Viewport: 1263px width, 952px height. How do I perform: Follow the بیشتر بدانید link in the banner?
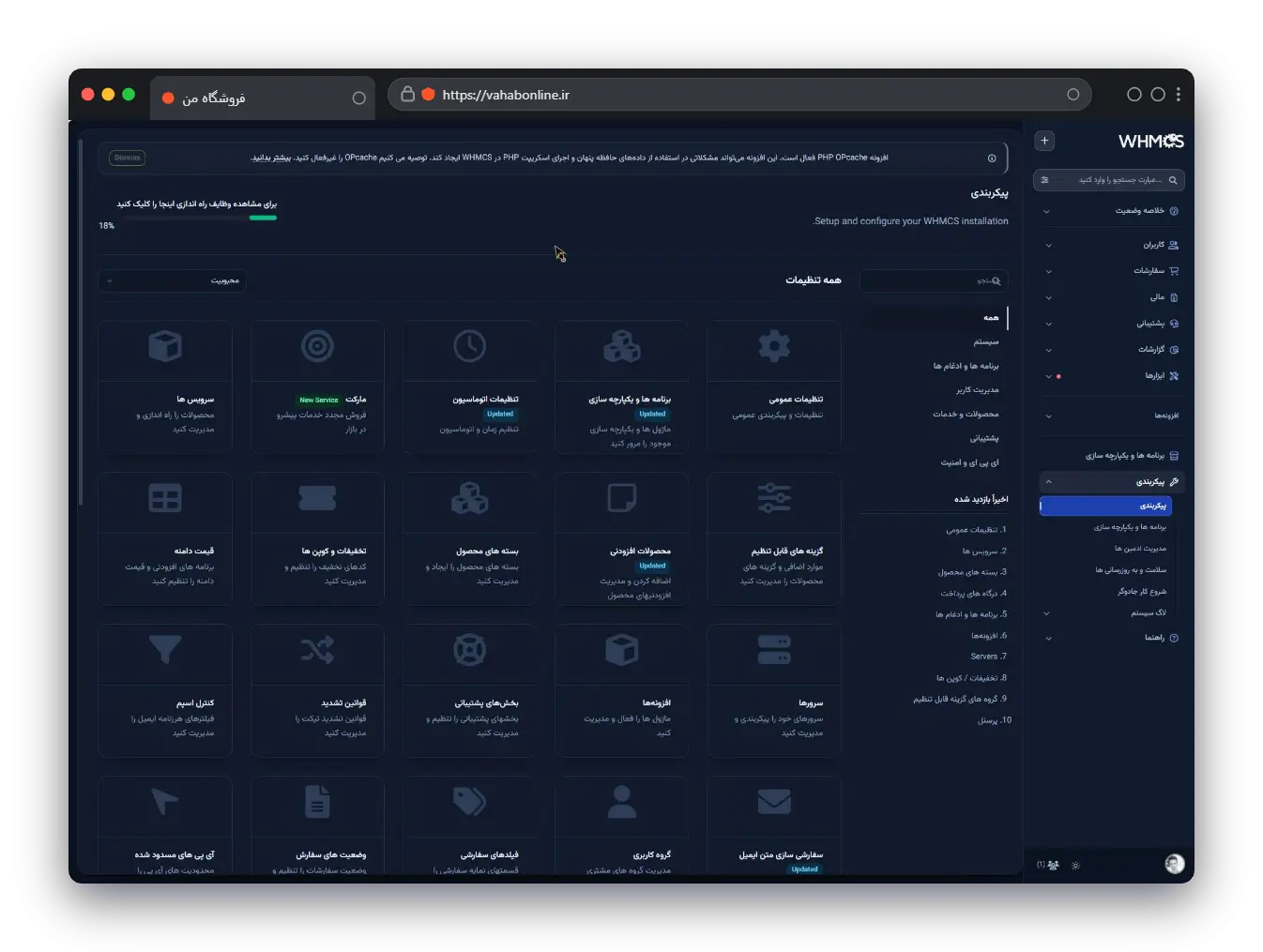(271, 158)
